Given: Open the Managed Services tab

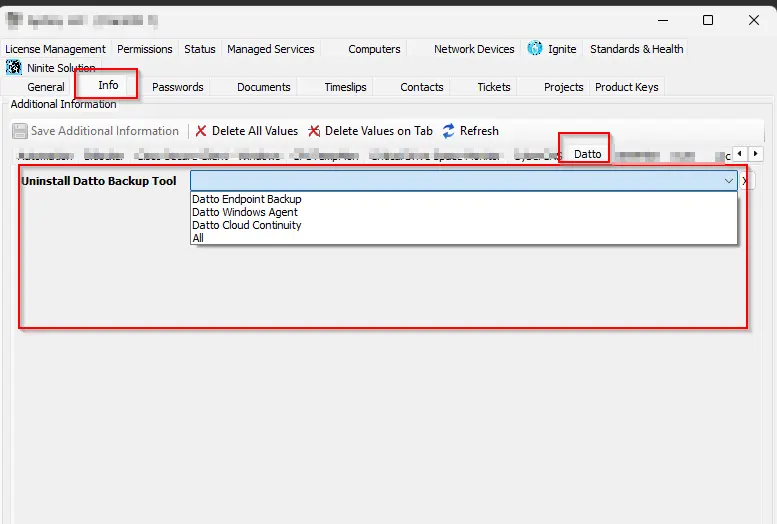Looking at the screenshot, I should tap(271, 49).
